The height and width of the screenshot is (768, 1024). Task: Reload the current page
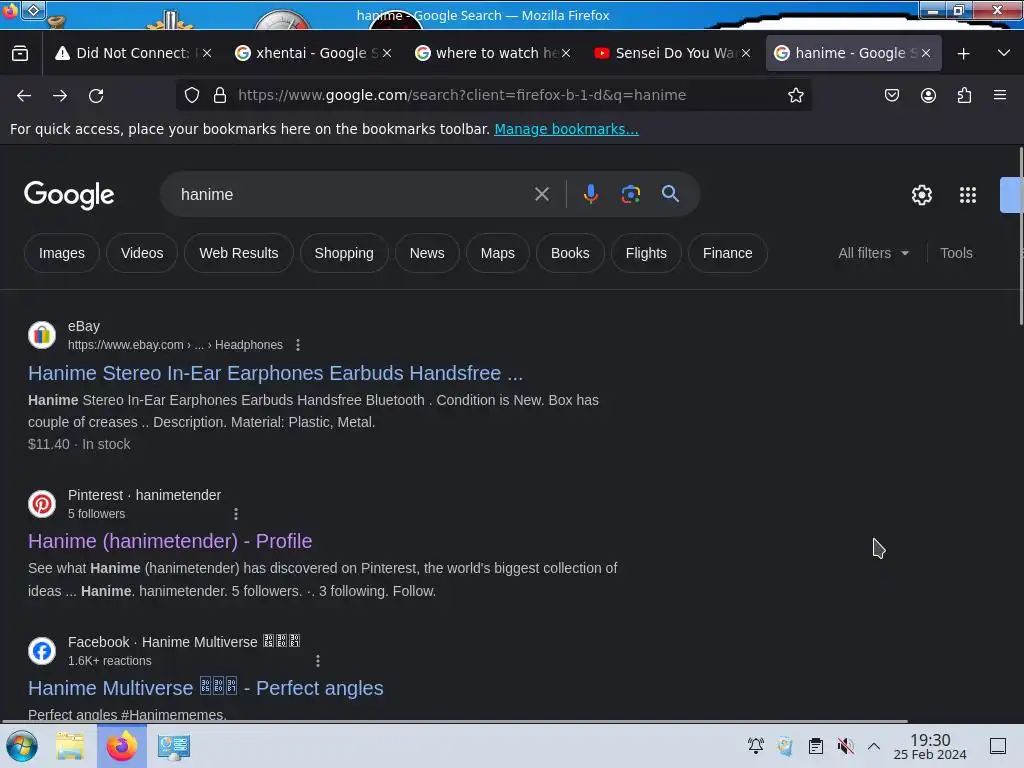click(96, 95)
